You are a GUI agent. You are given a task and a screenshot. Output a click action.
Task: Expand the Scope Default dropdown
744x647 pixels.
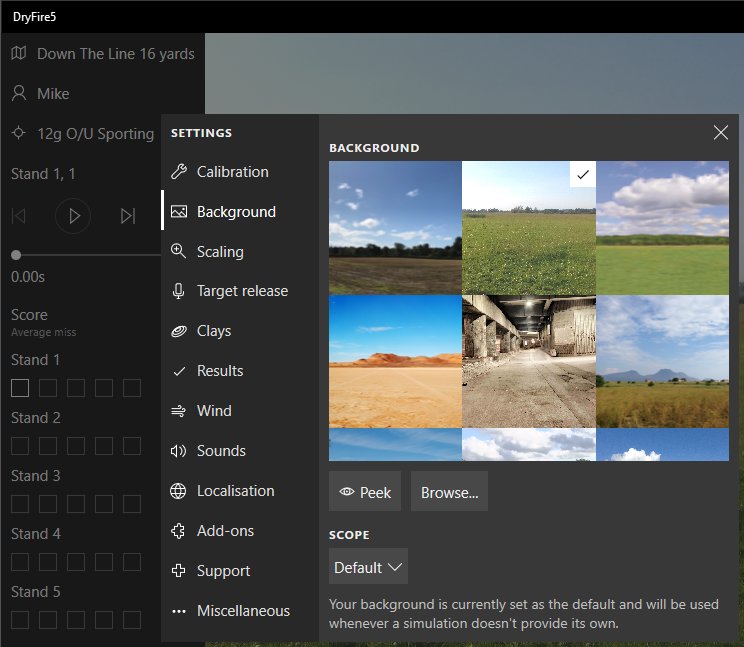pos(368,567)
